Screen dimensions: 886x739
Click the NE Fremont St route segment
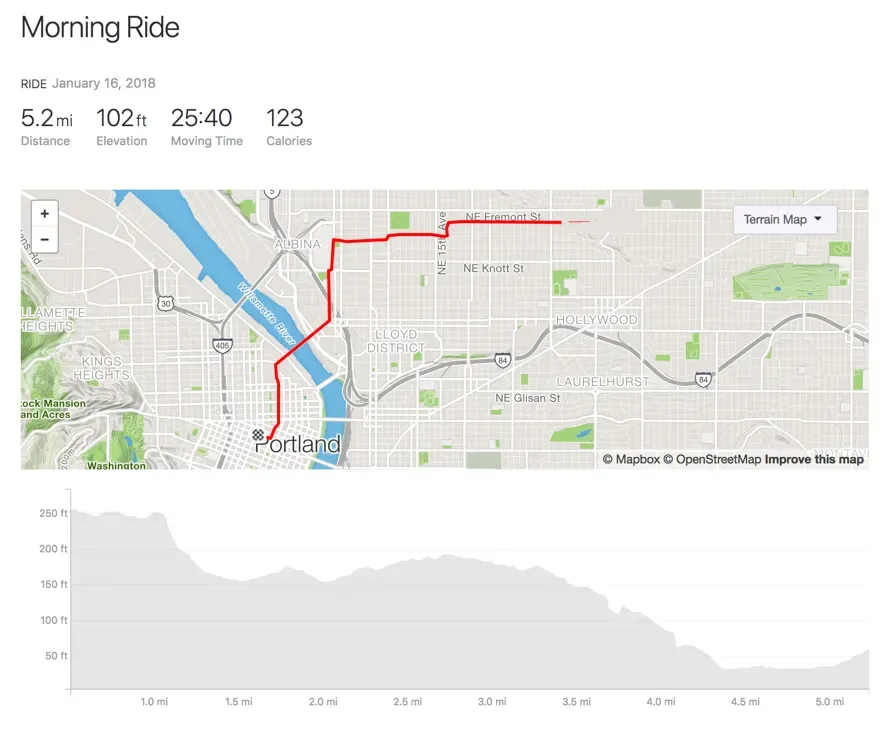[x=500, y=222]
